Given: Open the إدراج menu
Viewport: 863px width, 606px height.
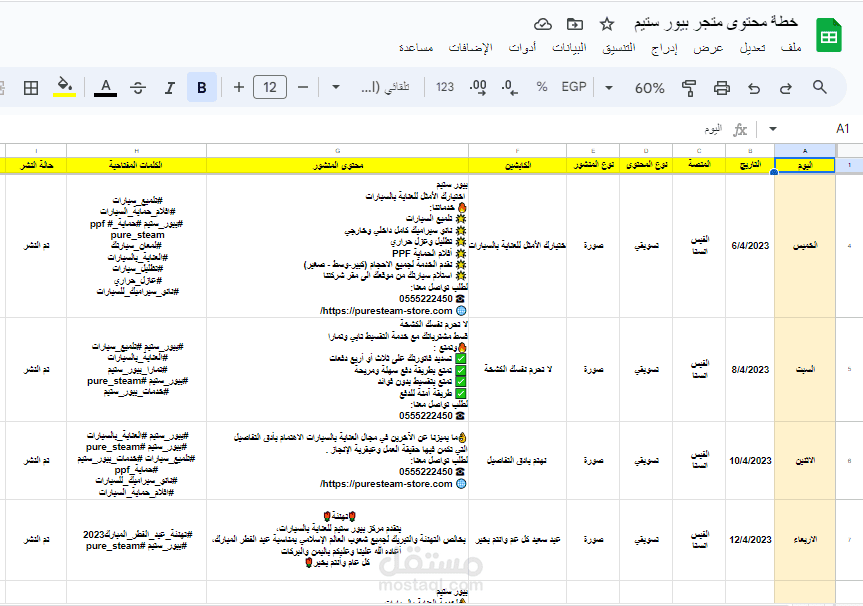Looking at the screenshot, I should (x=664, y=48).
